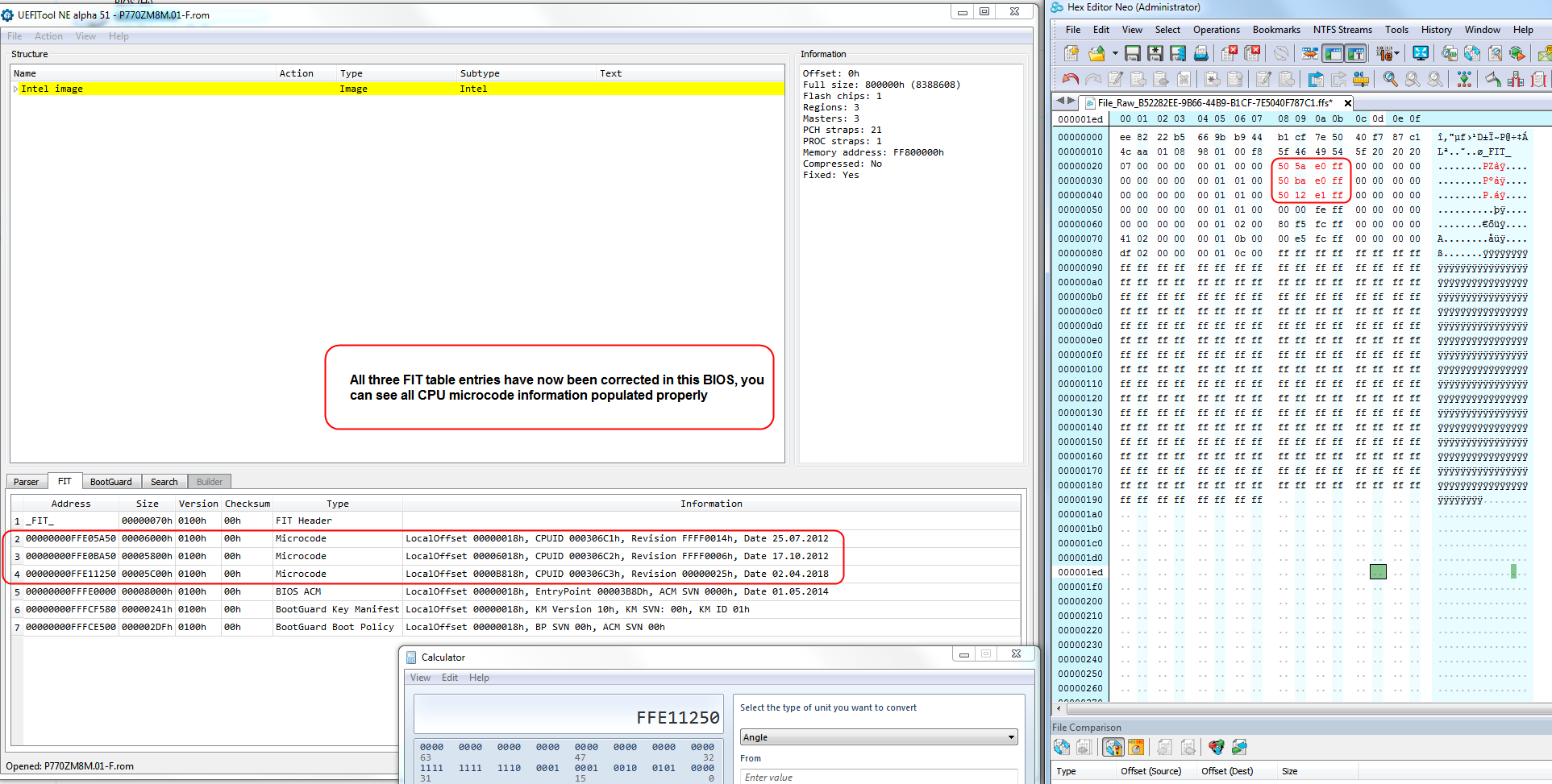
Task: Click the blue Export arrow icon
Action: pyautogui.click(x=1316, y=79)
